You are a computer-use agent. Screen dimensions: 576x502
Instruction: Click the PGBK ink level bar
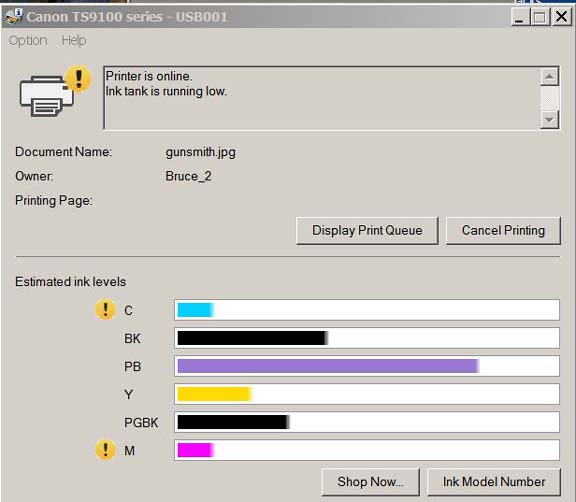[367, 422]
